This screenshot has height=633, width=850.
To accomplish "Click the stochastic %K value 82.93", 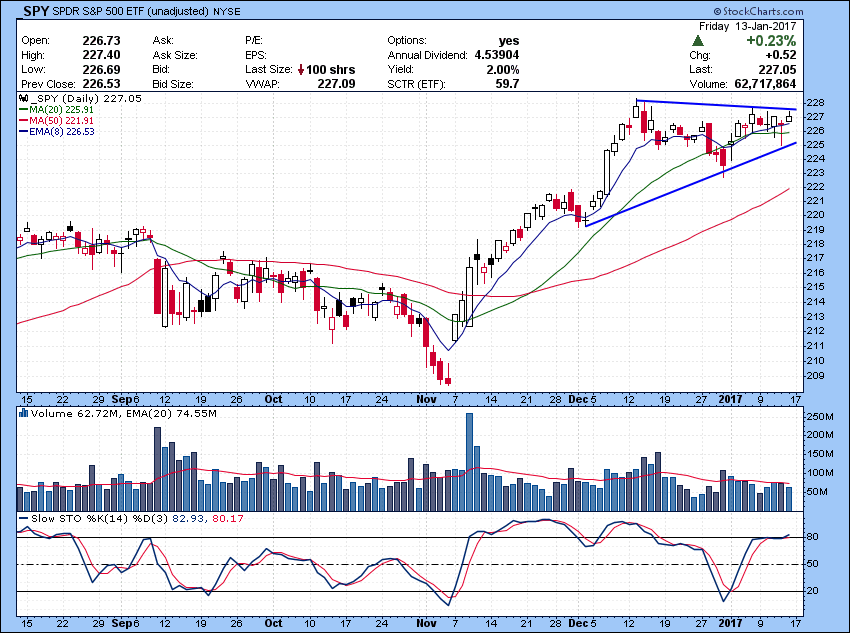I will (188, 519).
